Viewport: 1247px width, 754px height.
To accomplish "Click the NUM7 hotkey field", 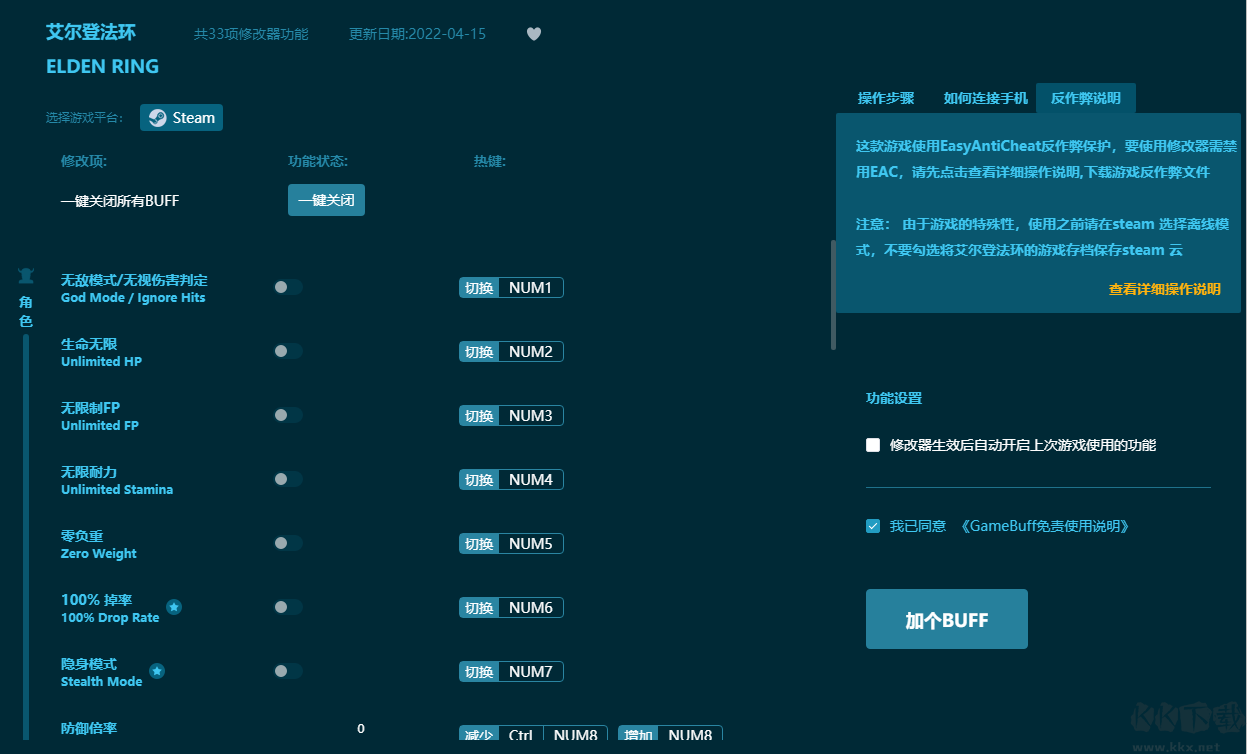I will tap(530, 672).
